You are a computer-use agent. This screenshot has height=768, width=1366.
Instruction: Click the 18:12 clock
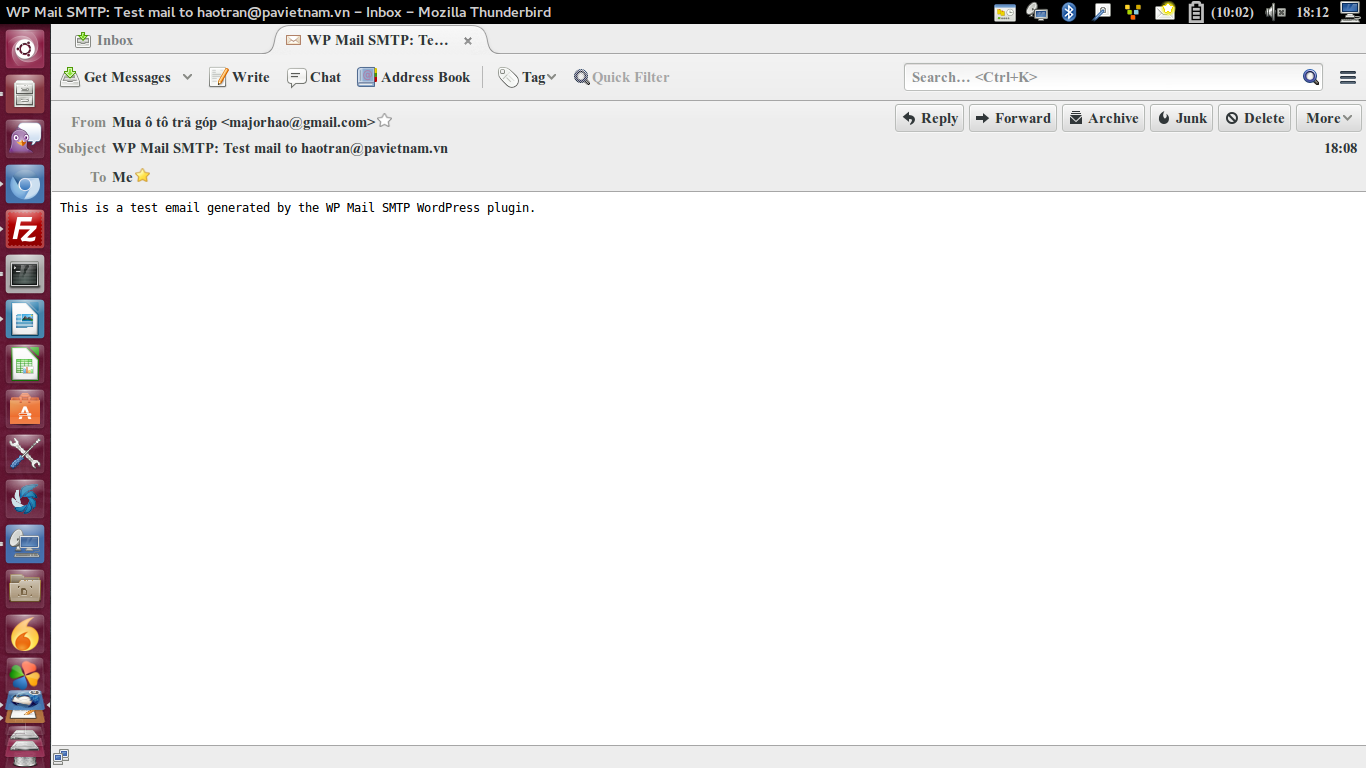(1312, 12)
